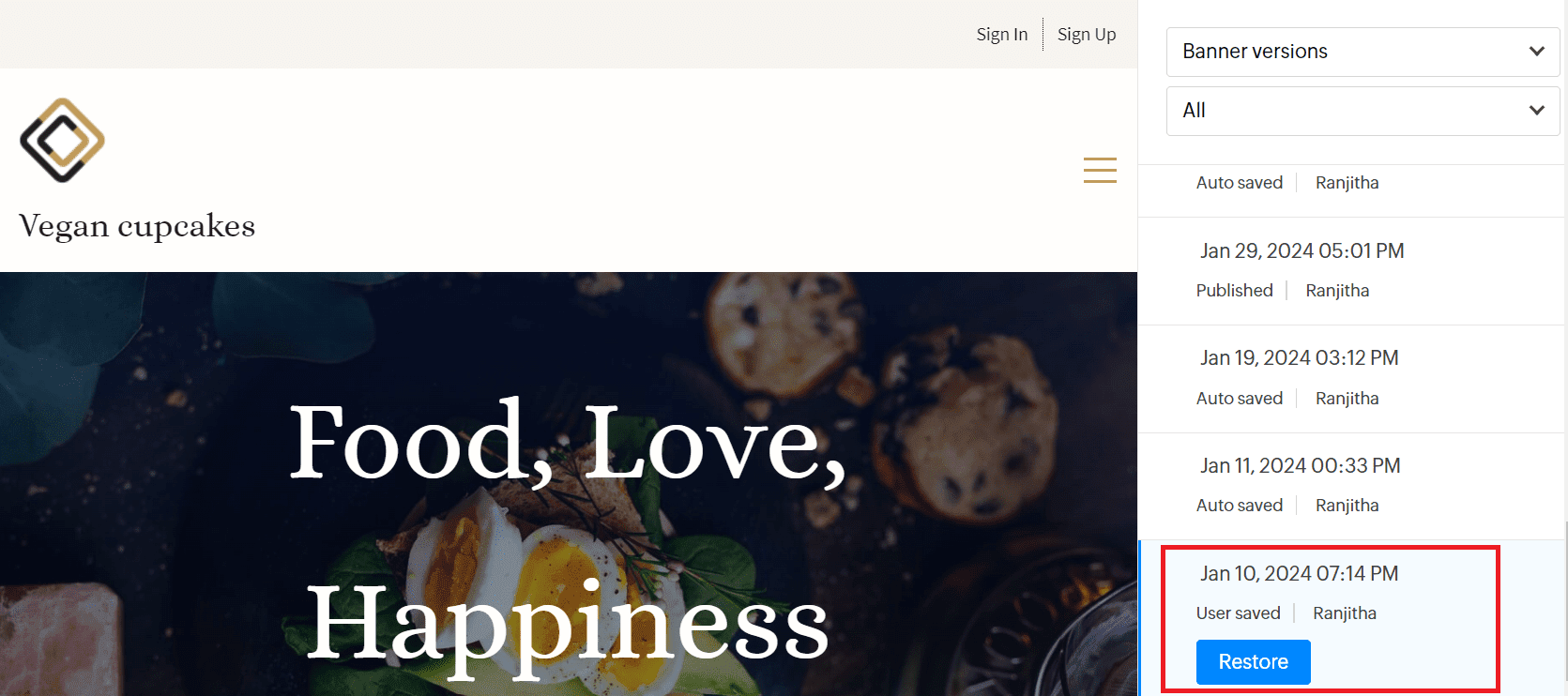
Task: Select the Jan 29, 2024 05:01 PM version
Action: point(1352,271)
